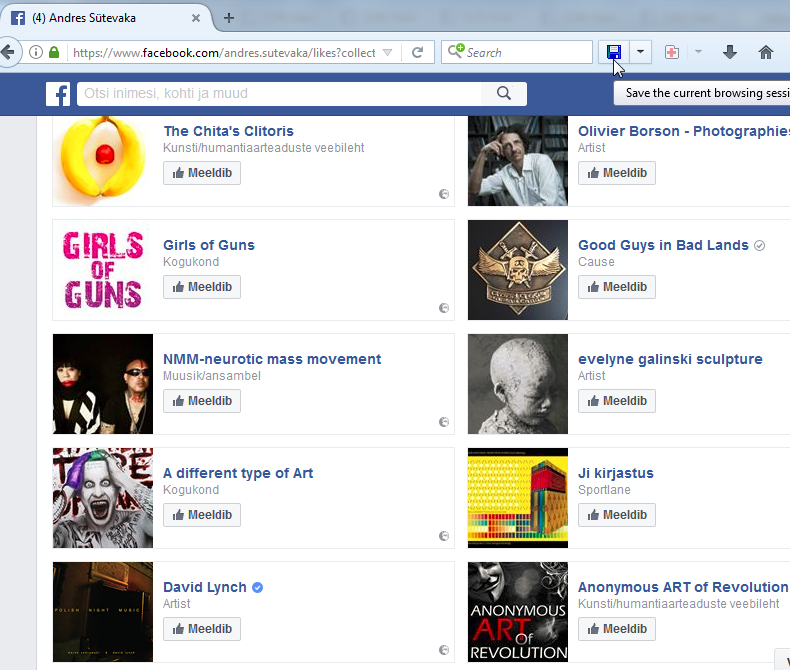Like Olivier Borson page
Screen dimensions: 790x670
[x=617, y=173]
